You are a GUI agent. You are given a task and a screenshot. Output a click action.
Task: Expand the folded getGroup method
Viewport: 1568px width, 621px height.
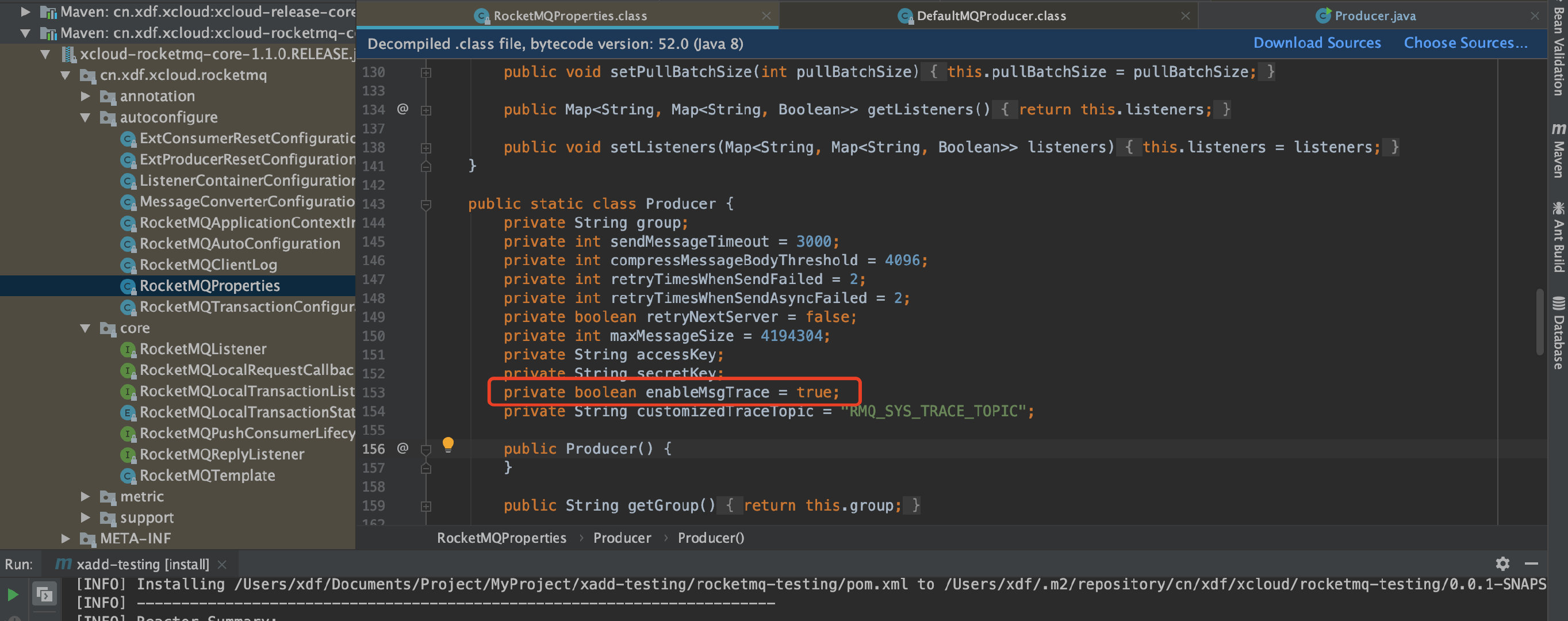tap(426, 506)
